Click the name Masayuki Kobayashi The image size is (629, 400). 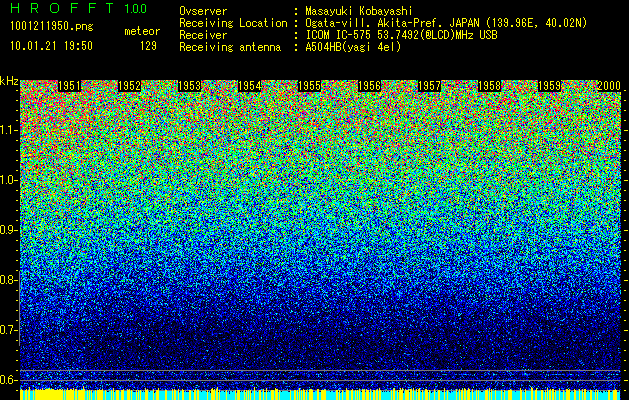click(x=359, y=11)
